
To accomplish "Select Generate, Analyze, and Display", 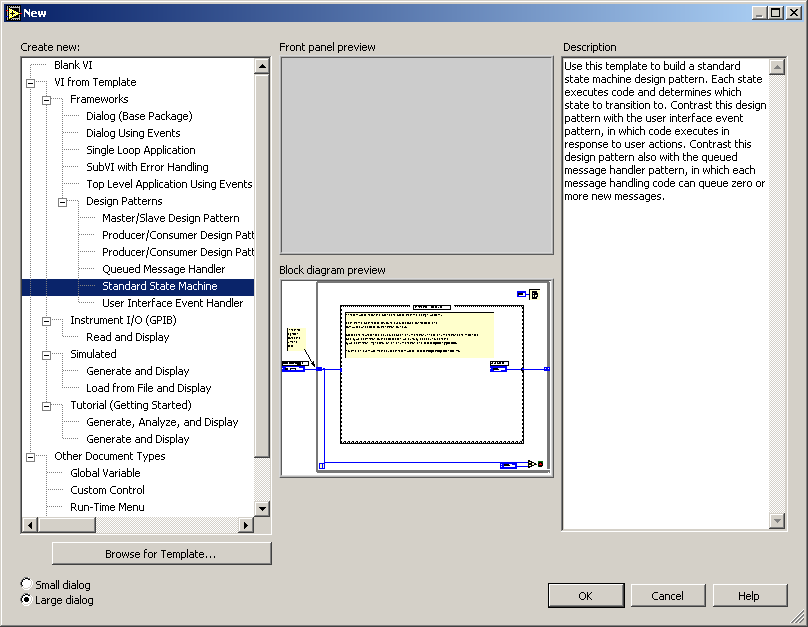I will 162,422.
